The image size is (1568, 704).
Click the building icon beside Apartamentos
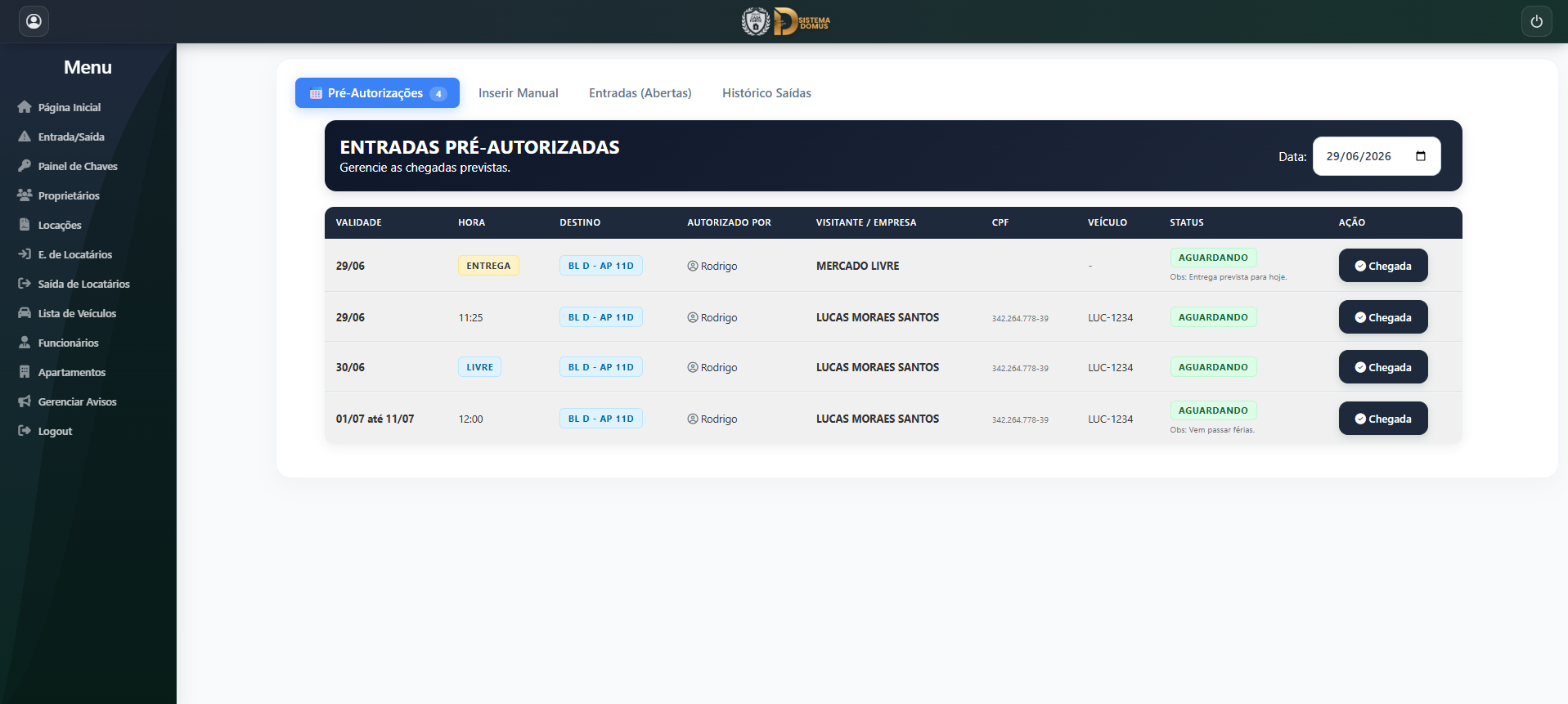(25, 372)
